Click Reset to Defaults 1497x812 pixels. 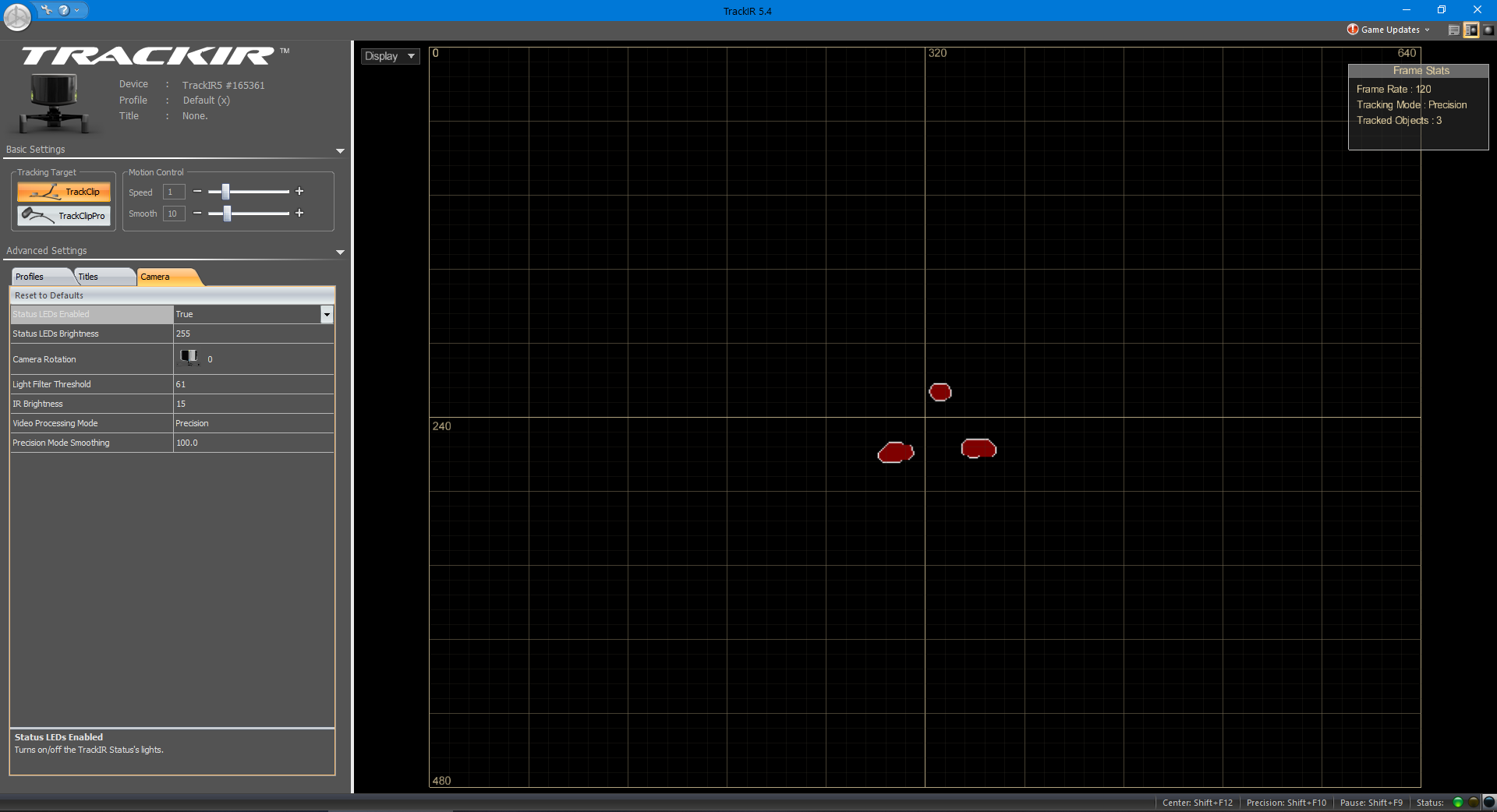pyautogui.click(x=48, y=295)
